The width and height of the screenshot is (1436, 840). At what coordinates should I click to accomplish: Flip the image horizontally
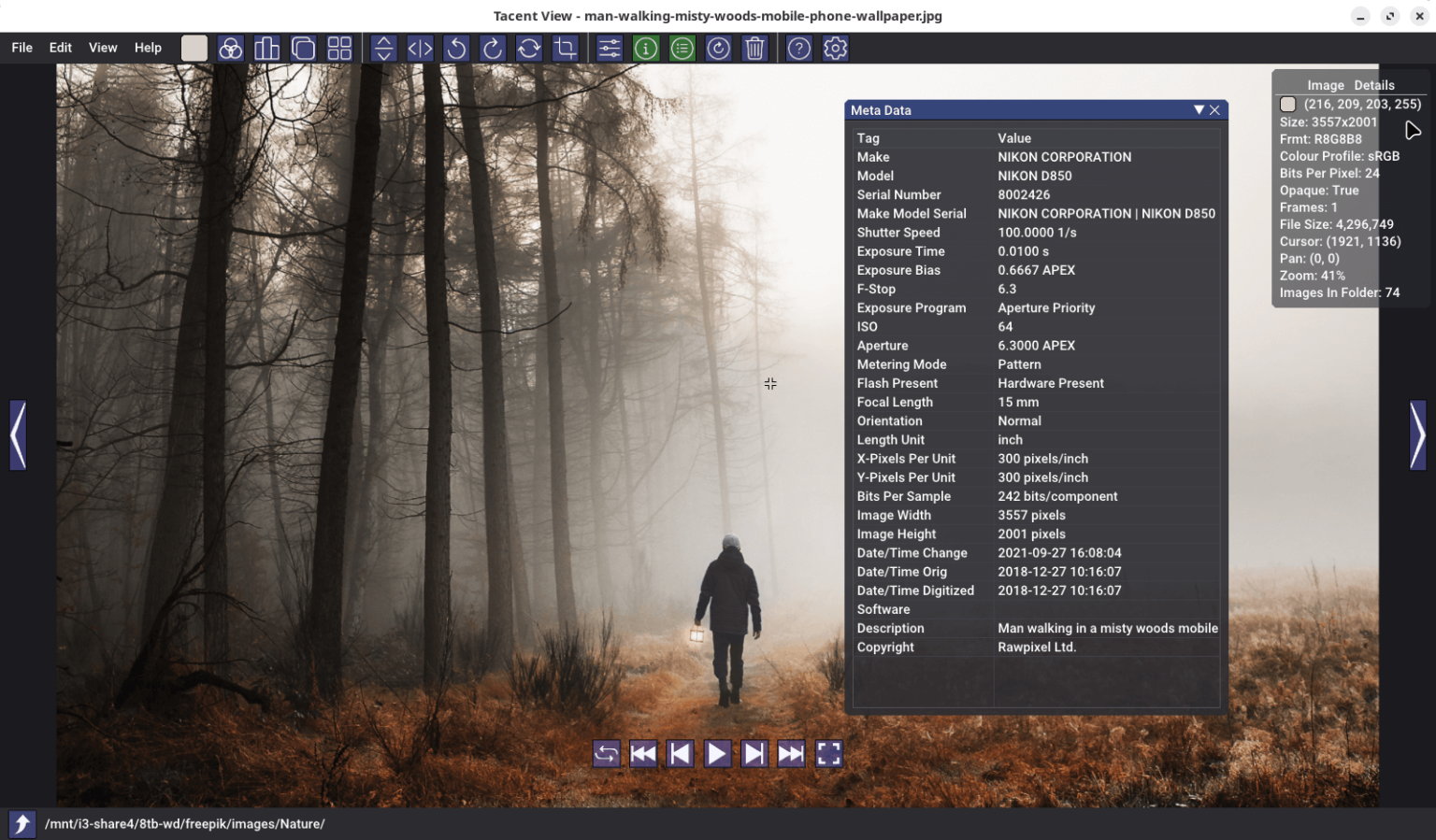click(419, 48)
